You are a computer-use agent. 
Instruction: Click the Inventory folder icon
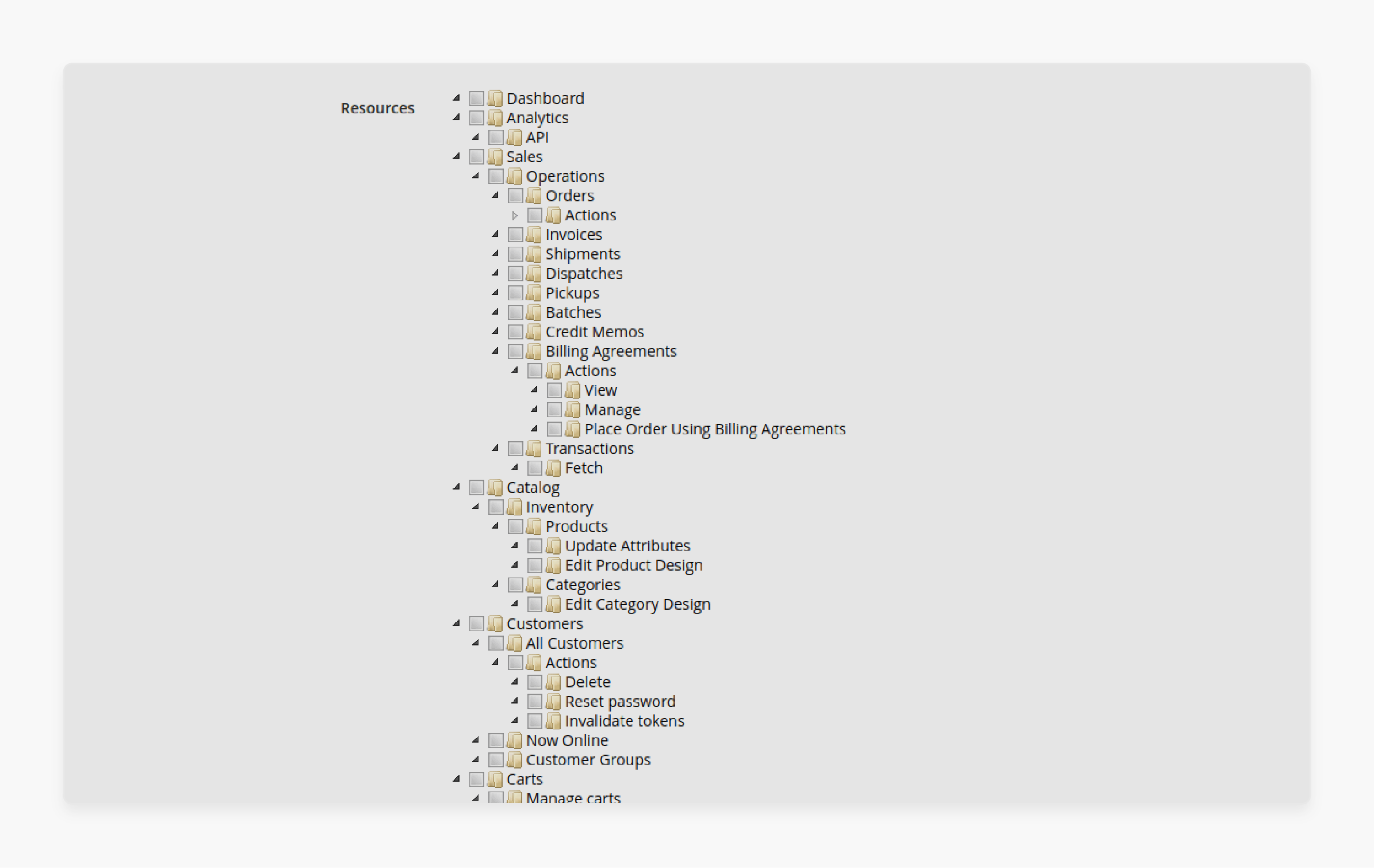511,507
